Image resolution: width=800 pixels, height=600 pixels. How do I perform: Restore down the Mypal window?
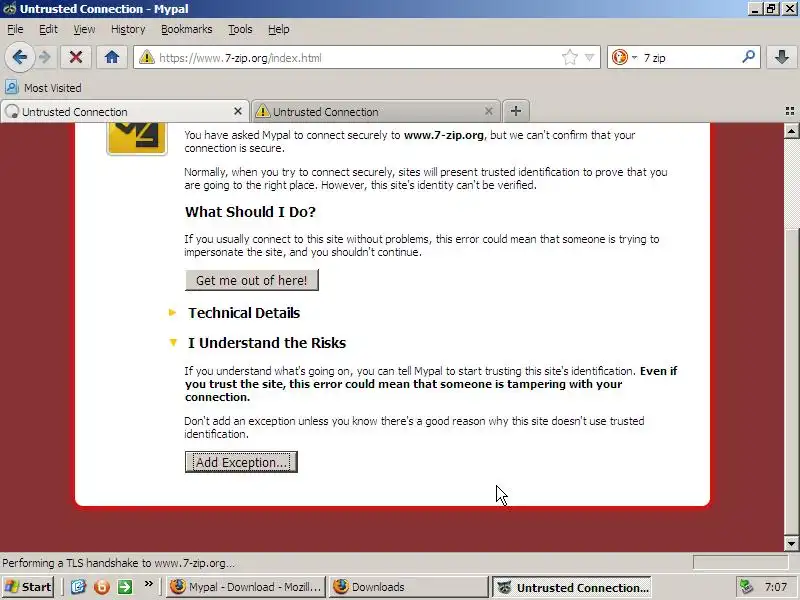pyautogui.click(x=771, y=9)
